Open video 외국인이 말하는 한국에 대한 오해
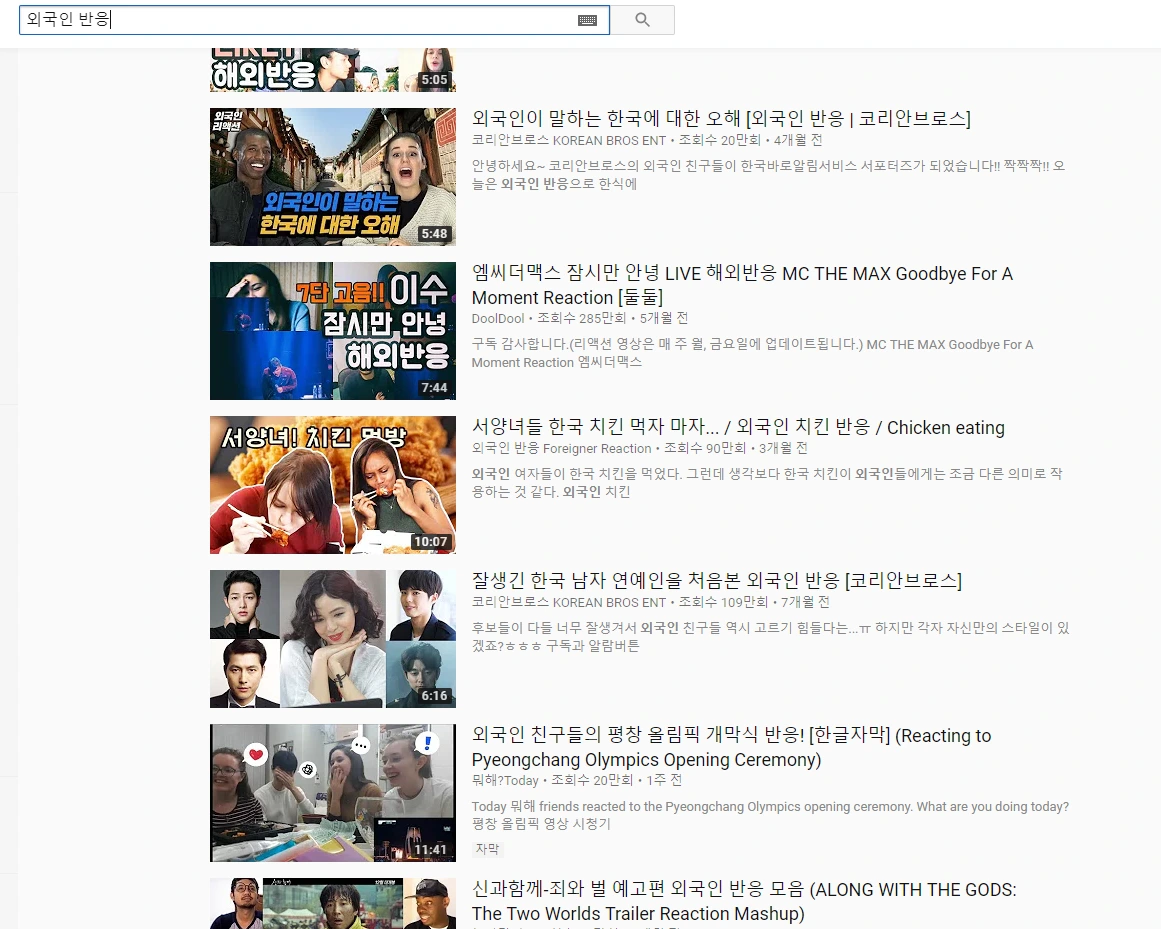1161x929 pixels. coord(724,119)
